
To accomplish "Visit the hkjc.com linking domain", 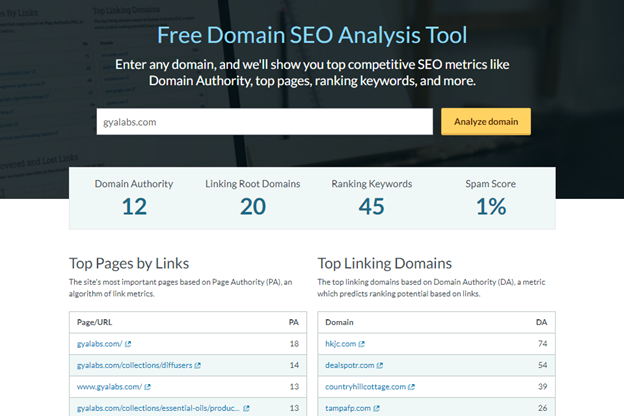I will [x=341, y=344].
